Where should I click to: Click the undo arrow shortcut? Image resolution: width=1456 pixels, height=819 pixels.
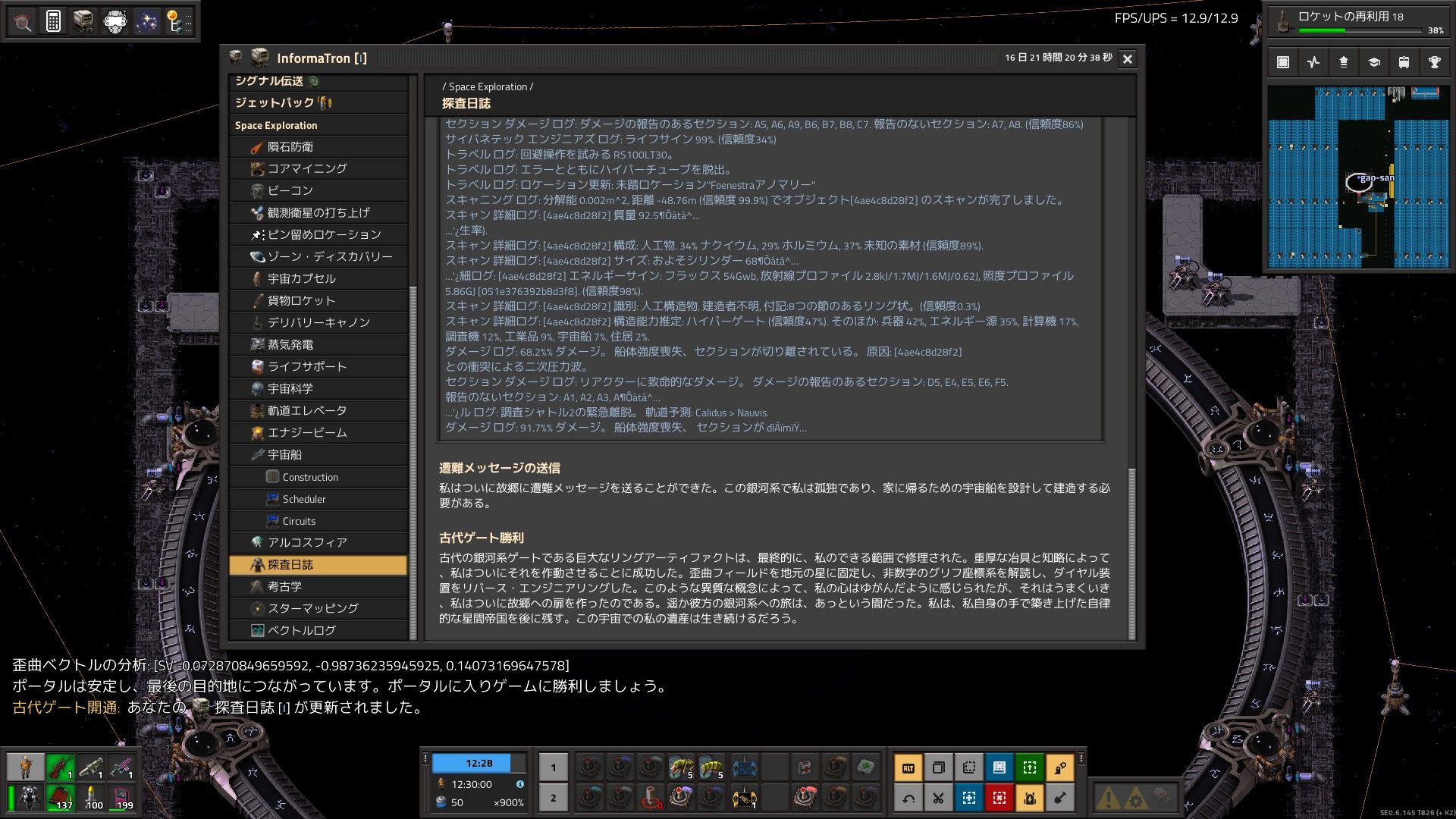908,798
